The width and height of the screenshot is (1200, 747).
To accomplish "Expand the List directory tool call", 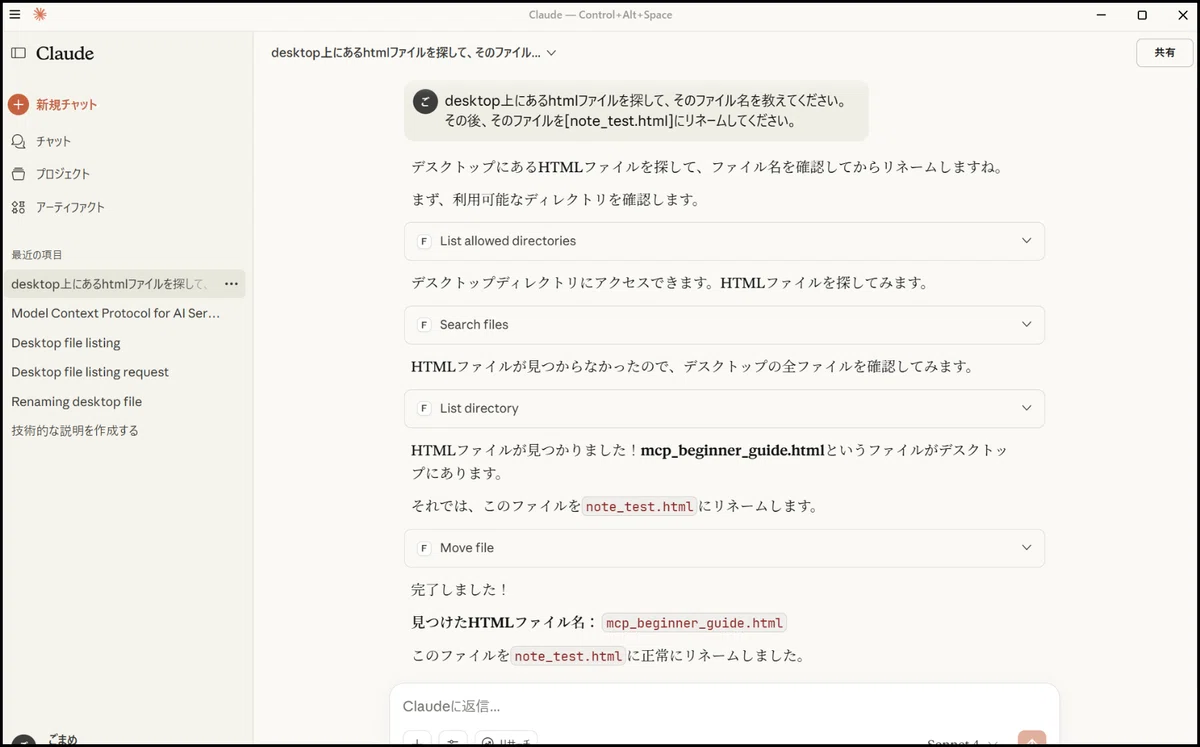I will pyautogui.click(x=724, y=409).
